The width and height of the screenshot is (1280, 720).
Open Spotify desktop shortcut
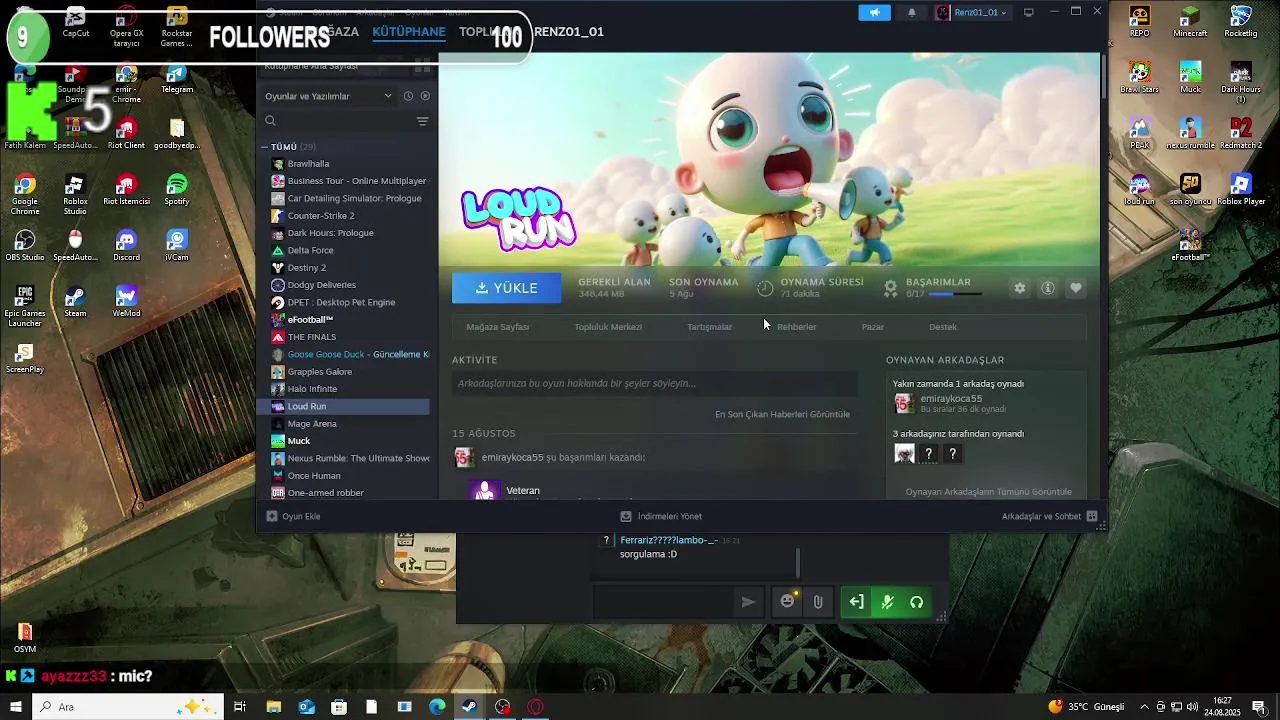[x=177, y=189]
